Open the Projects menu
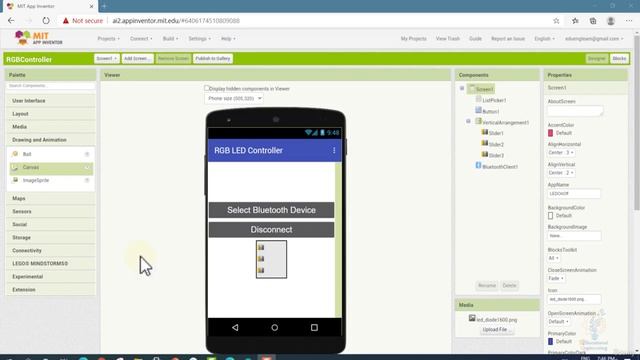The image size is (640, 360). [x=108, y=38]
